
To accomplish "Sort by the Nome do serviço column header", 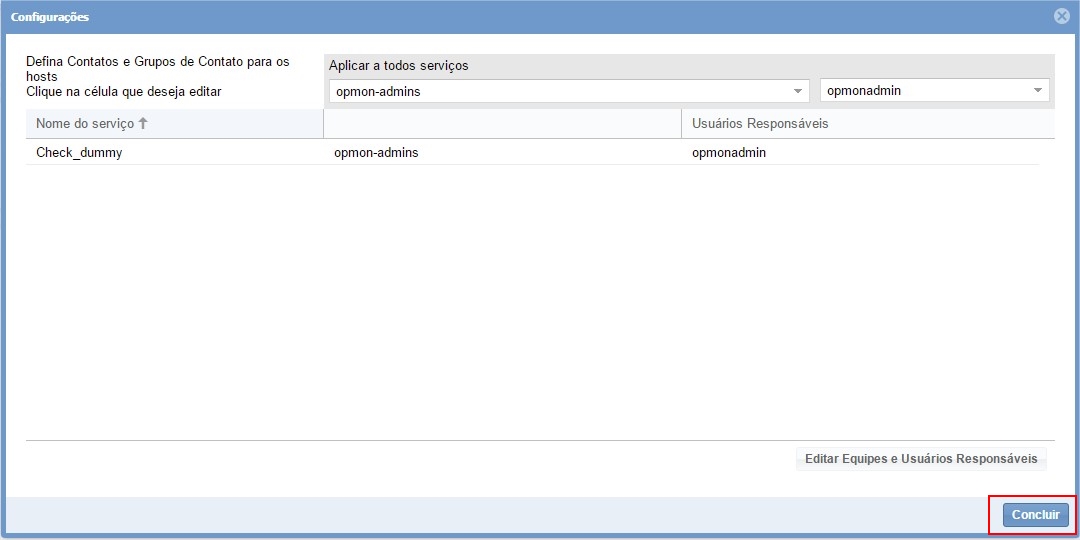I will click(85, 124).
